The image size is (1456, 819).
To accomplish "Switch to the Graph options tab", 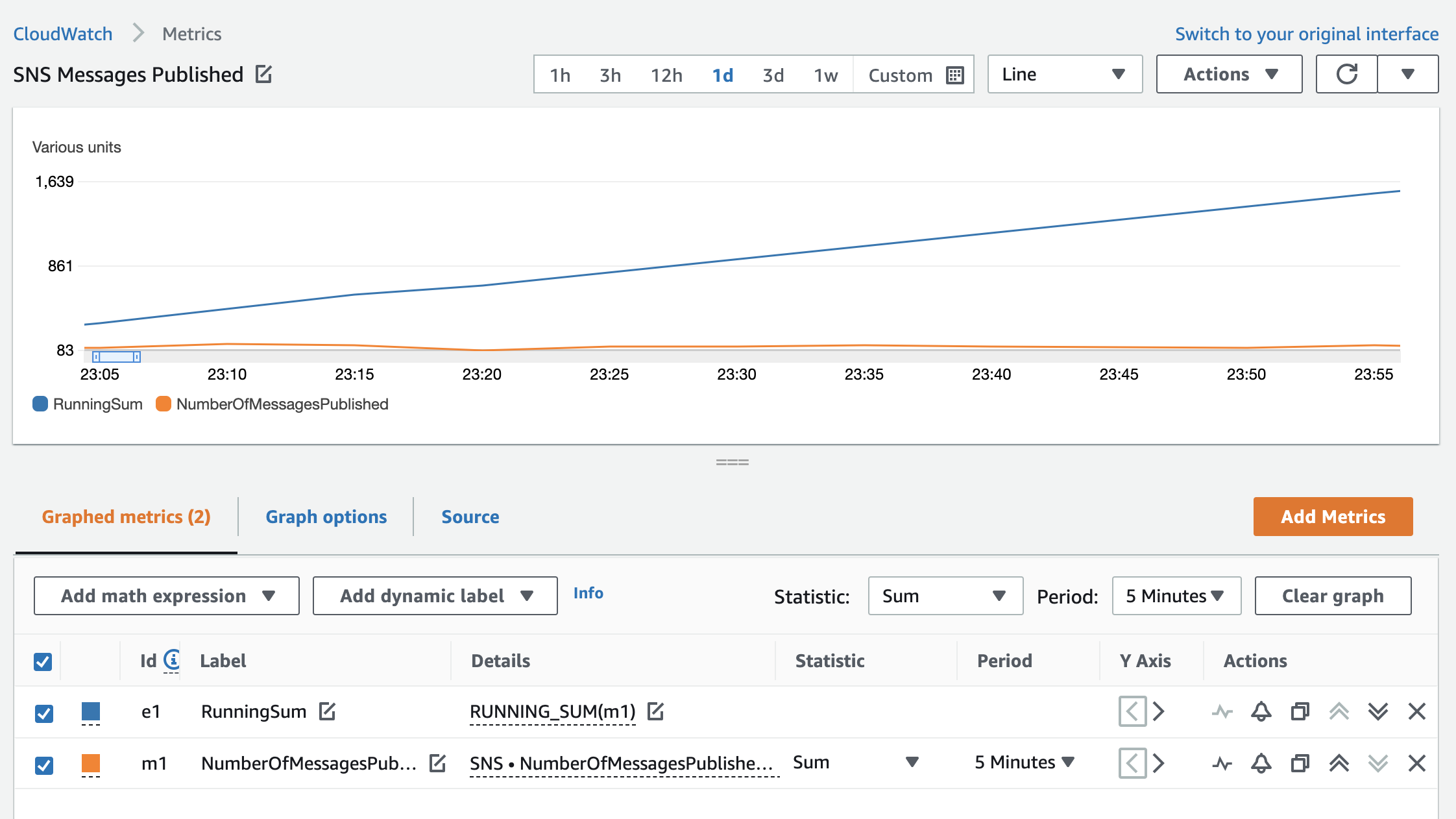I will tap(326, 517).
